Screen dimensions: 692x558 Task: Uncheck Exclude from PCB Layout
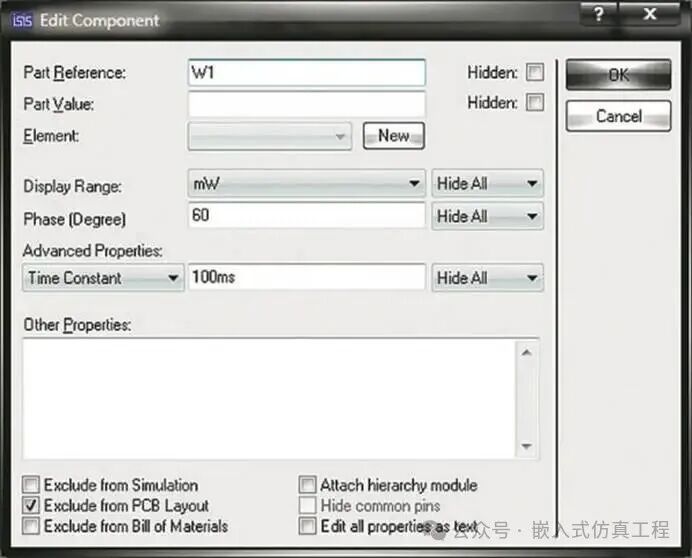31,505
